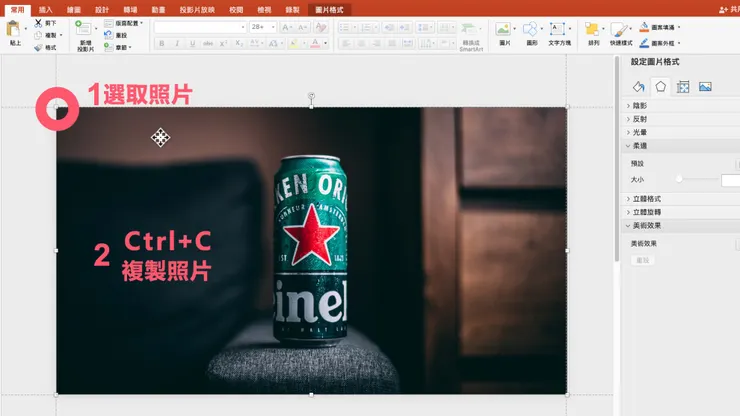The image size is (740, 416).
Task: Open font color dropdown arrow
Action: pos(325,43)
